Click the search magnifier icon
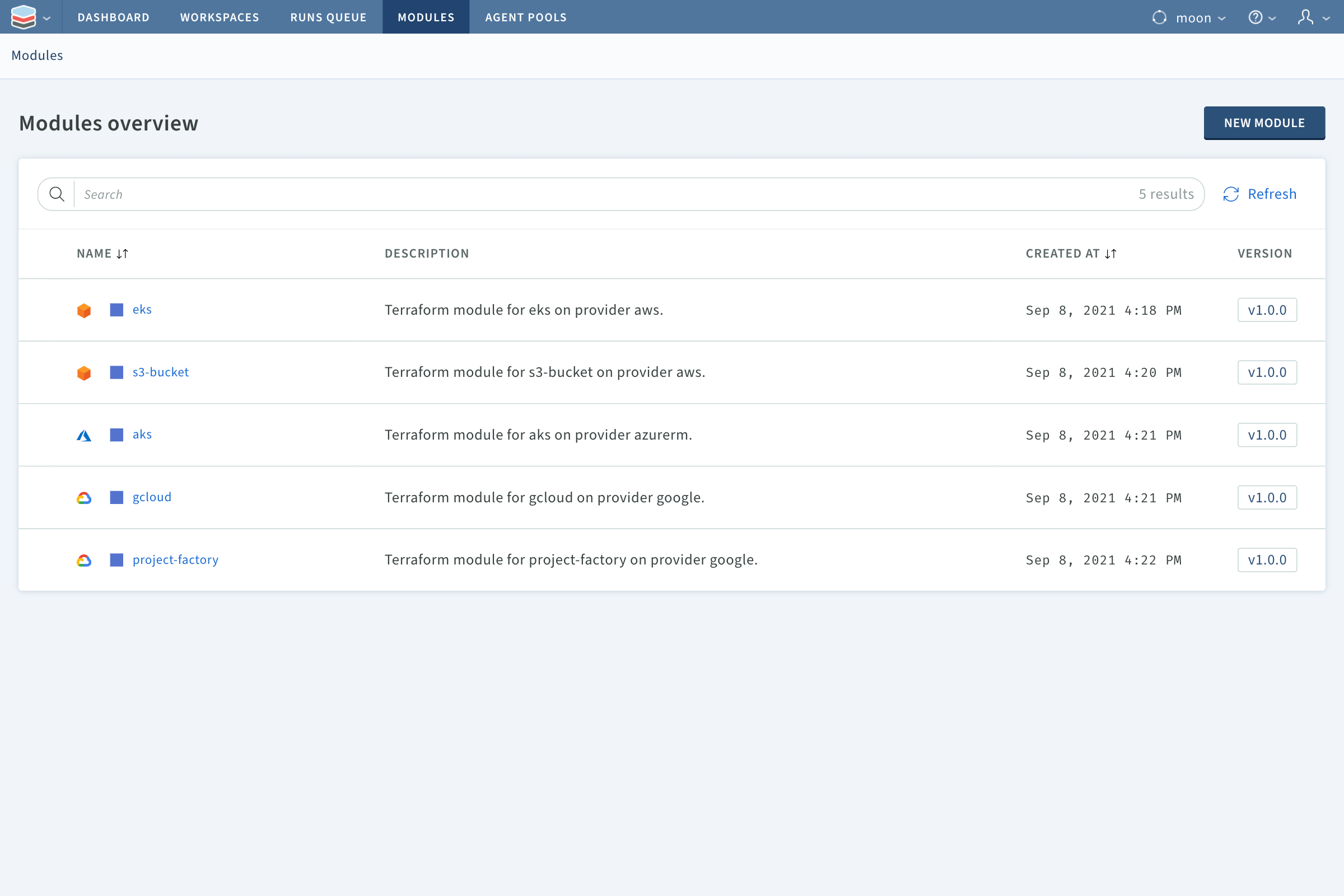The height and width of the screenshot is (896, 1344). (57, 194)
